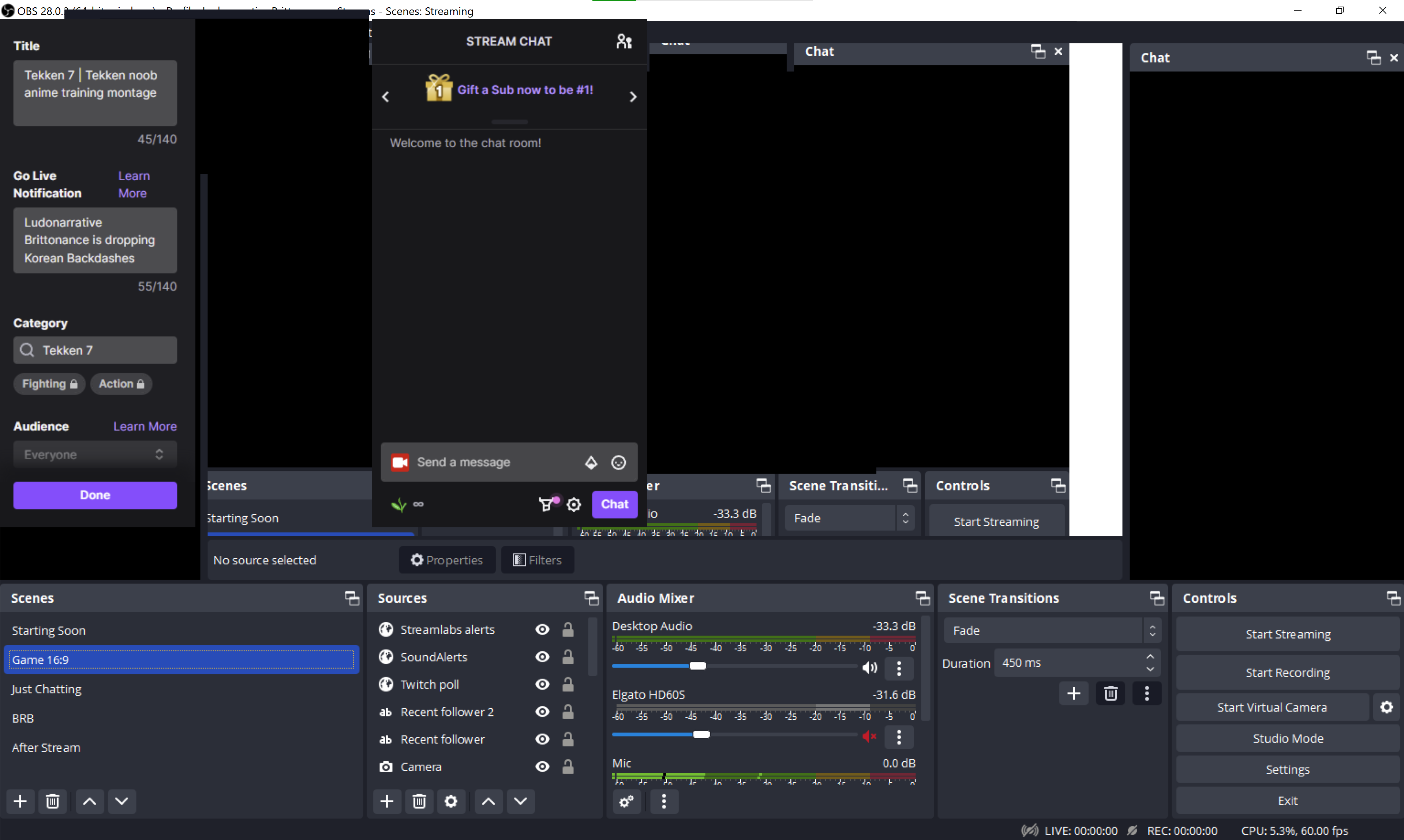1404x840 pixels.
Task: Open the emoji picker in chat input
Action: 618,463
